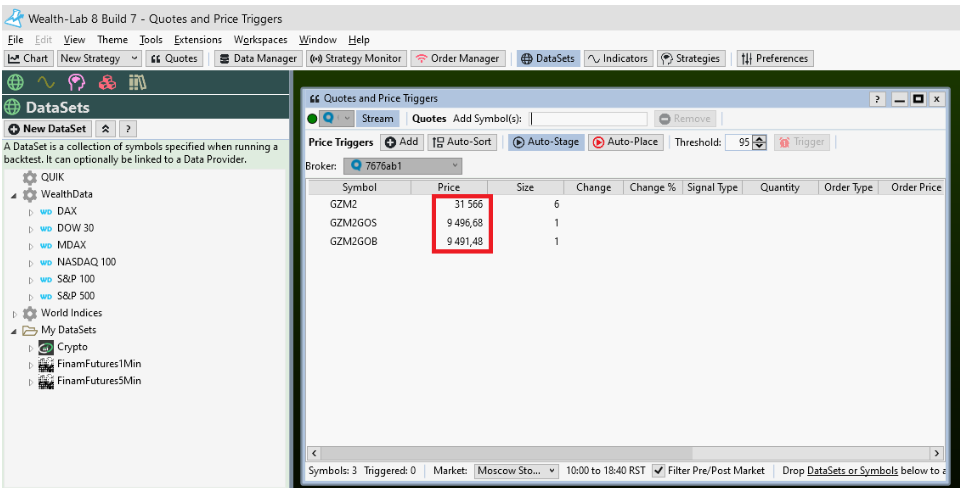This screenshot has height=488, width=960.
Task: Collapse all with the double-chevron button
Action: tap(105, 129)
